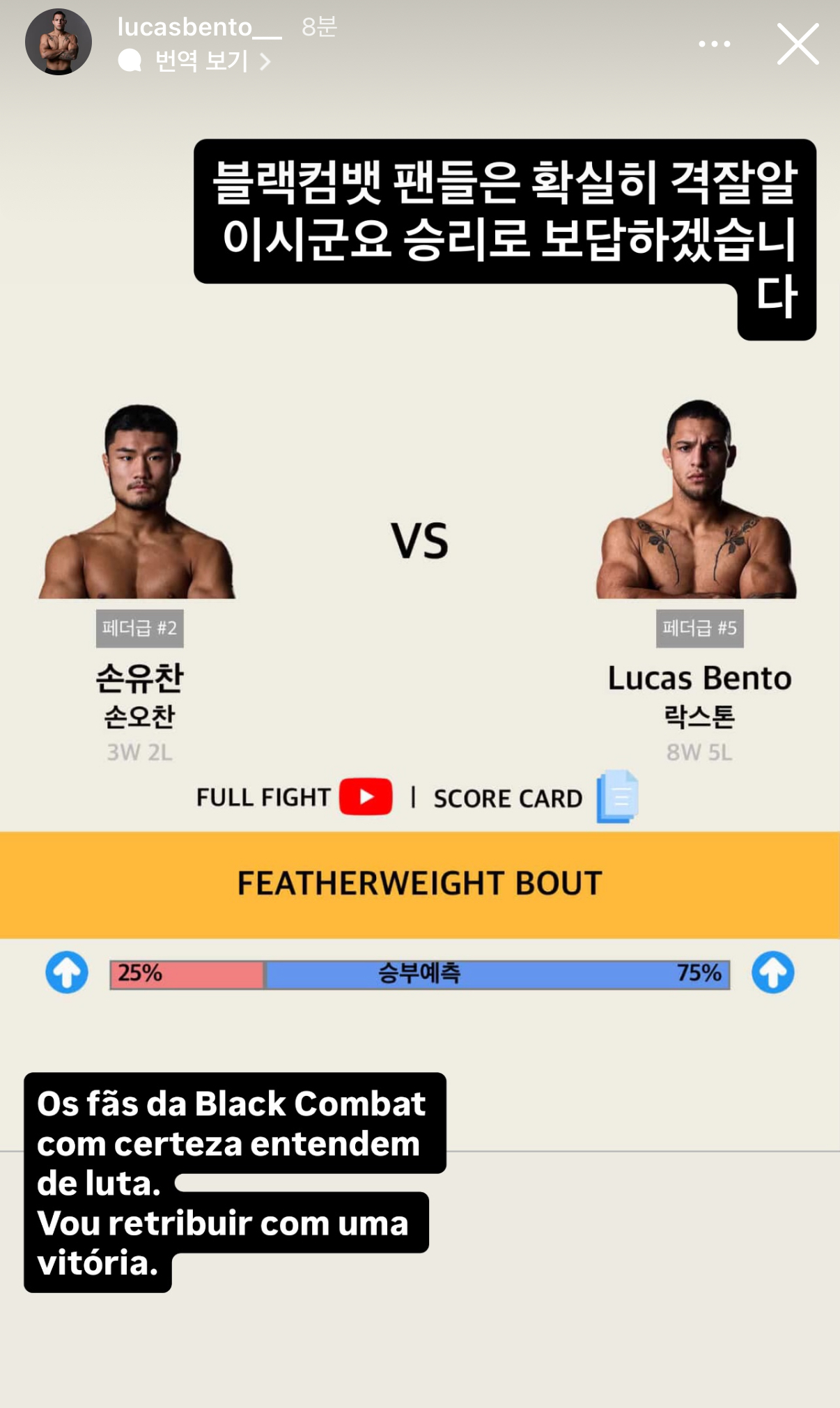840x1408 pixels.
Task: Vote for Lucas Bento with right up-arrow
Action: click(772, 972)
